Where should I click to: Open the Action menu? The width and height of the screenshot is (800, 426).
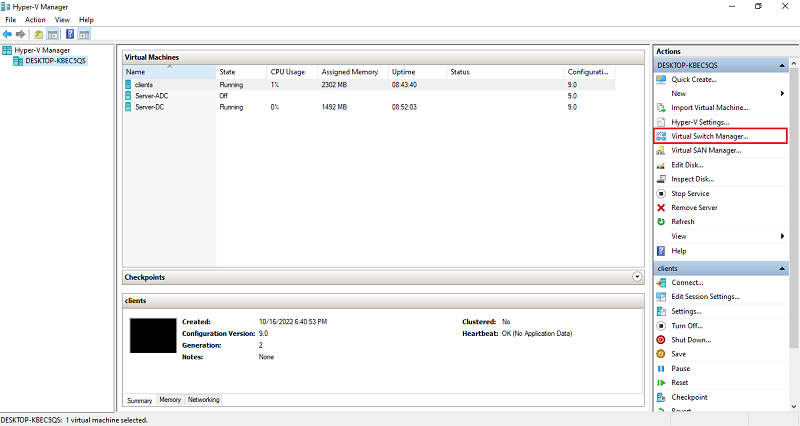pyautogui.click(x=35, y=19)
